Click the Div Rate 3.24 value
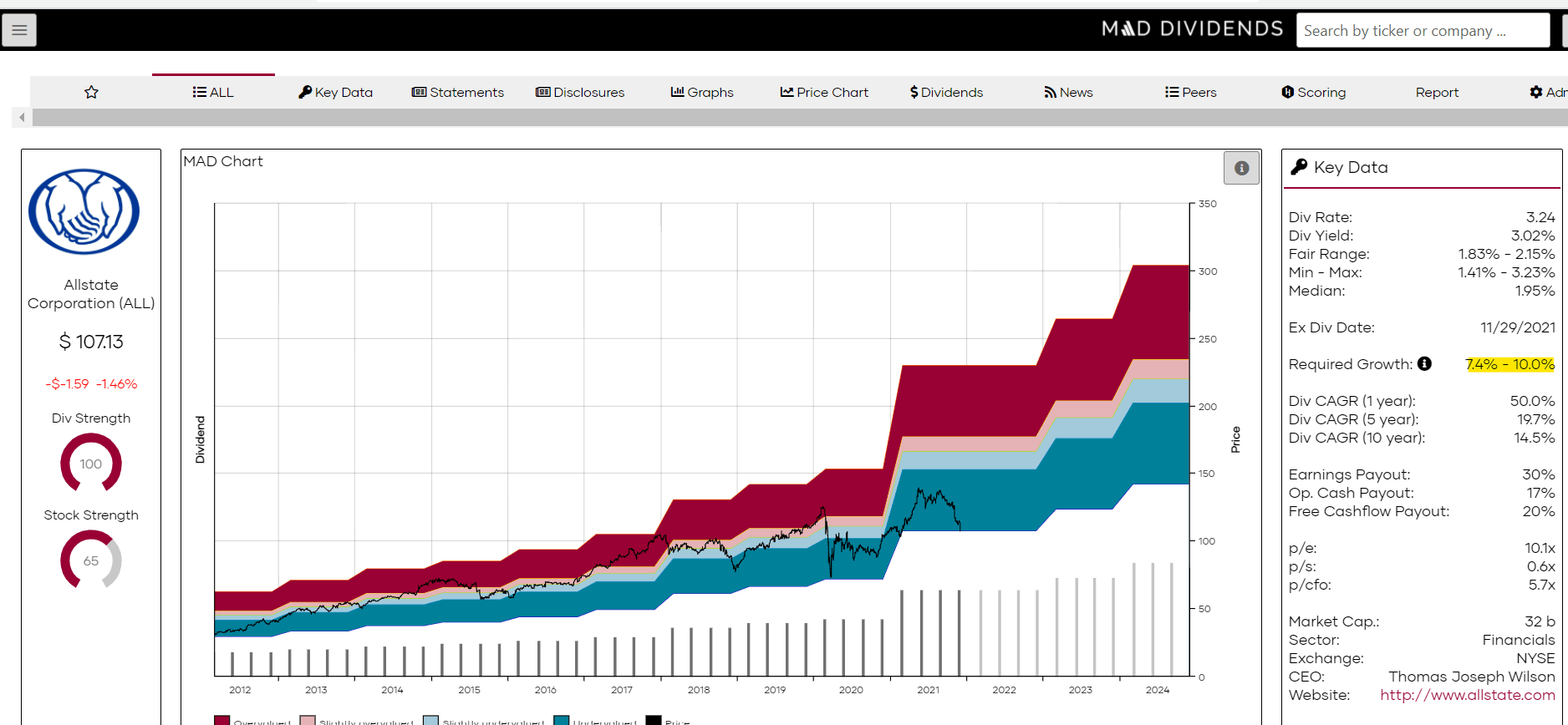This screenshot has width=1568, height=725. (x=1540, y=217)
